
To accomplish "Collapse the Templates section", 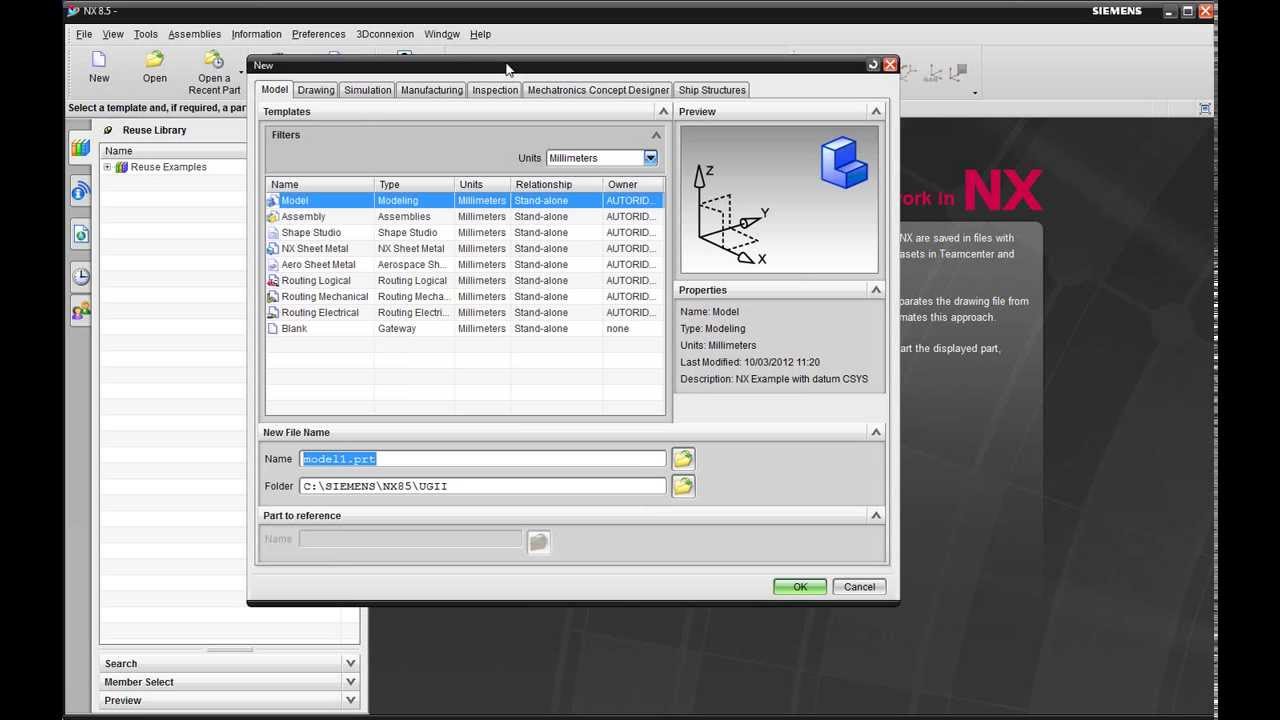I will click(663, 112).
